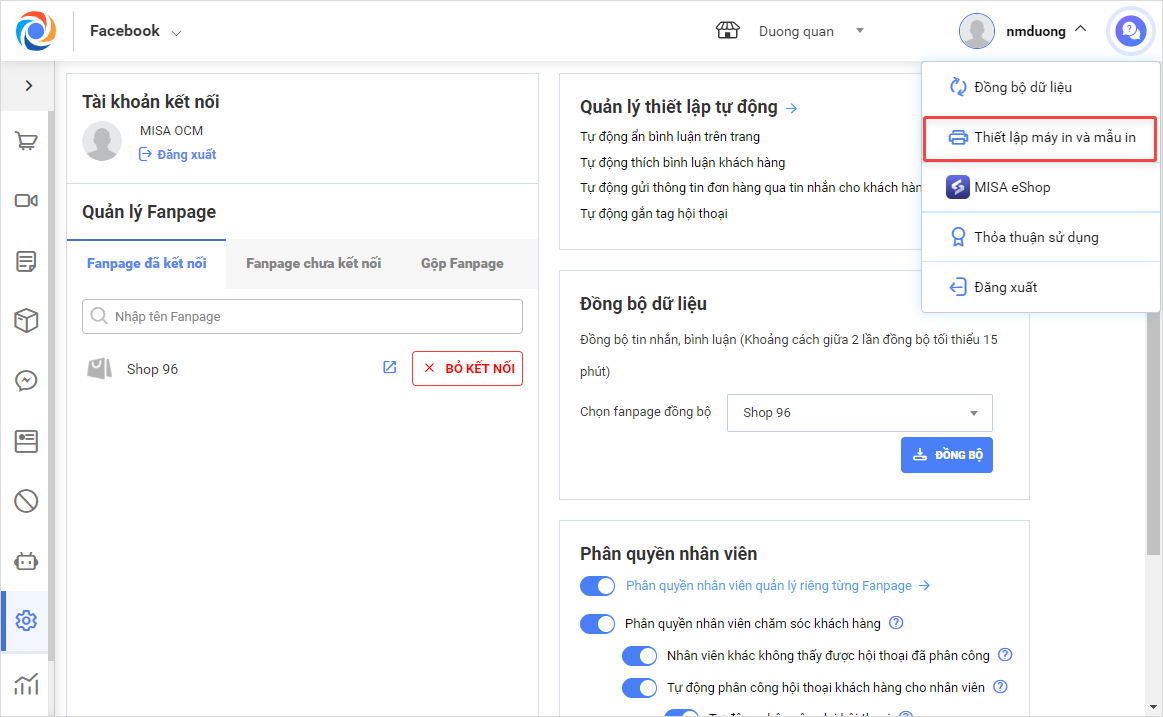
Task: Expand the sync fanpage Shop 96 combo box
Action: (x=860, y=413)
